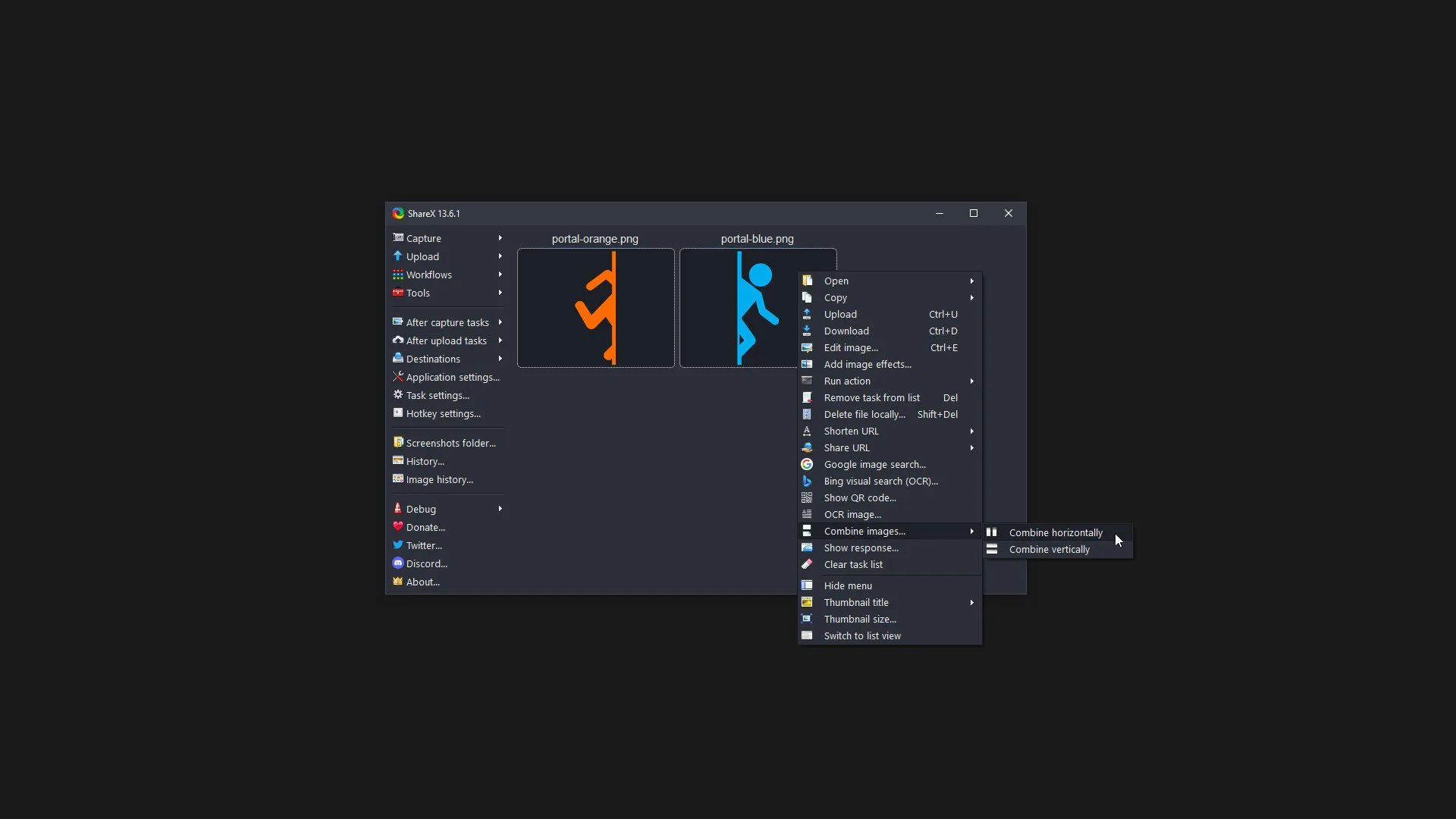
Task: Expand the Open submenu arrow
Action: coord(971,281)
